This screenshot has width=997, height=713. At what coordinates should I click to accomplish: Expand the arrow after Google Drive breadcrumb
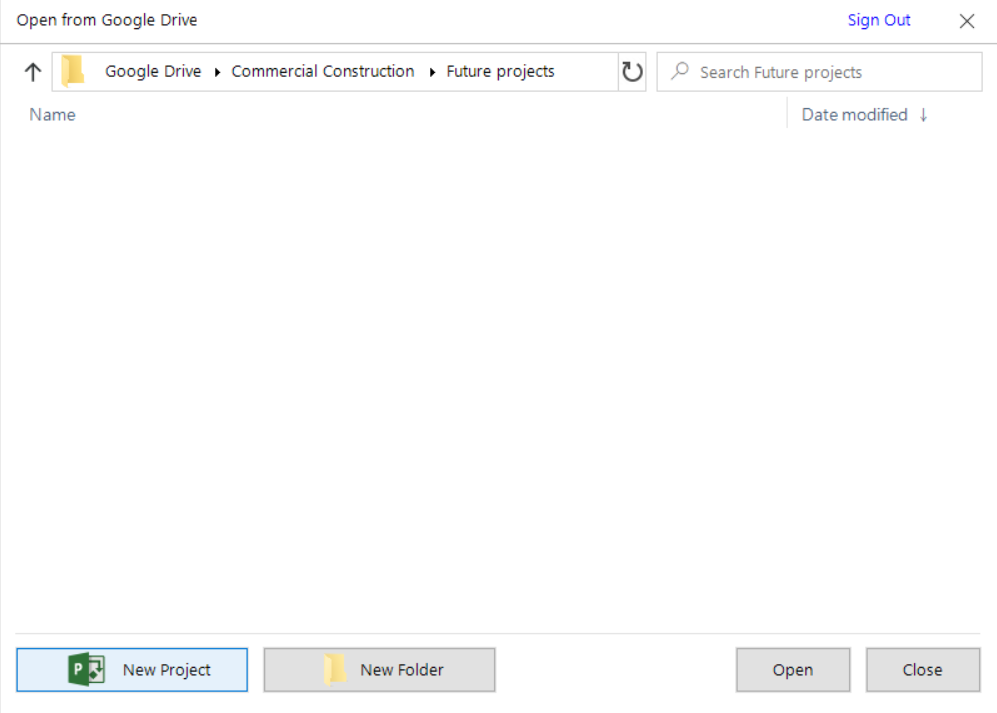[x=217, y=72]
